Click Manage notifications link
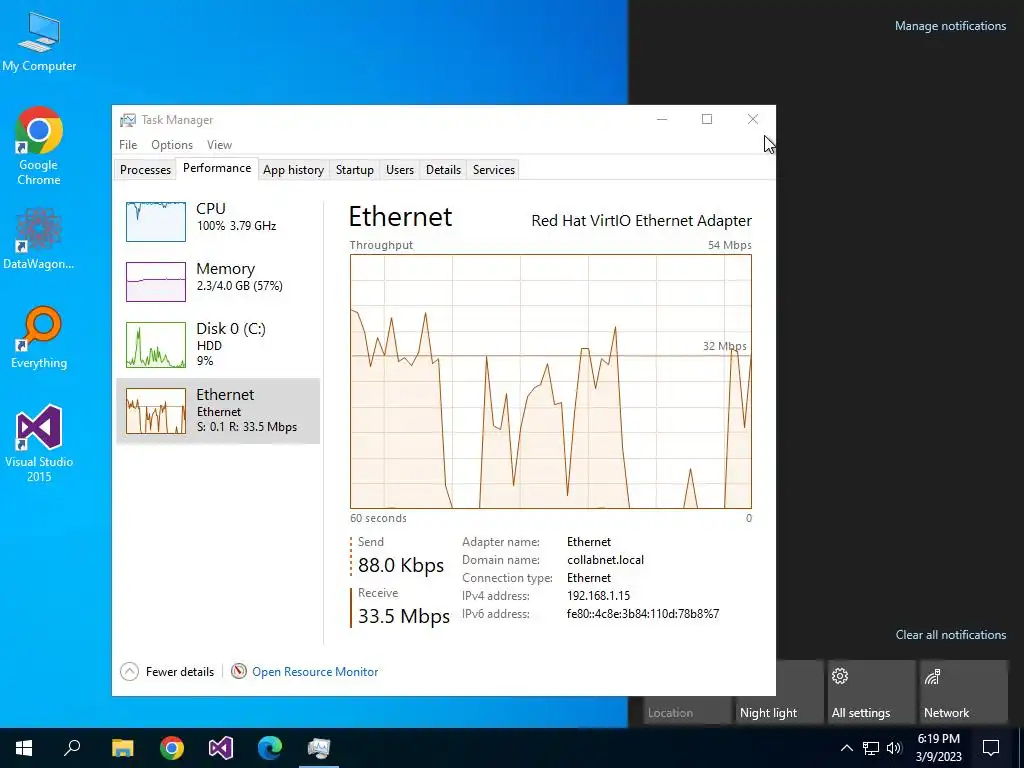 [x=950, y=26]
